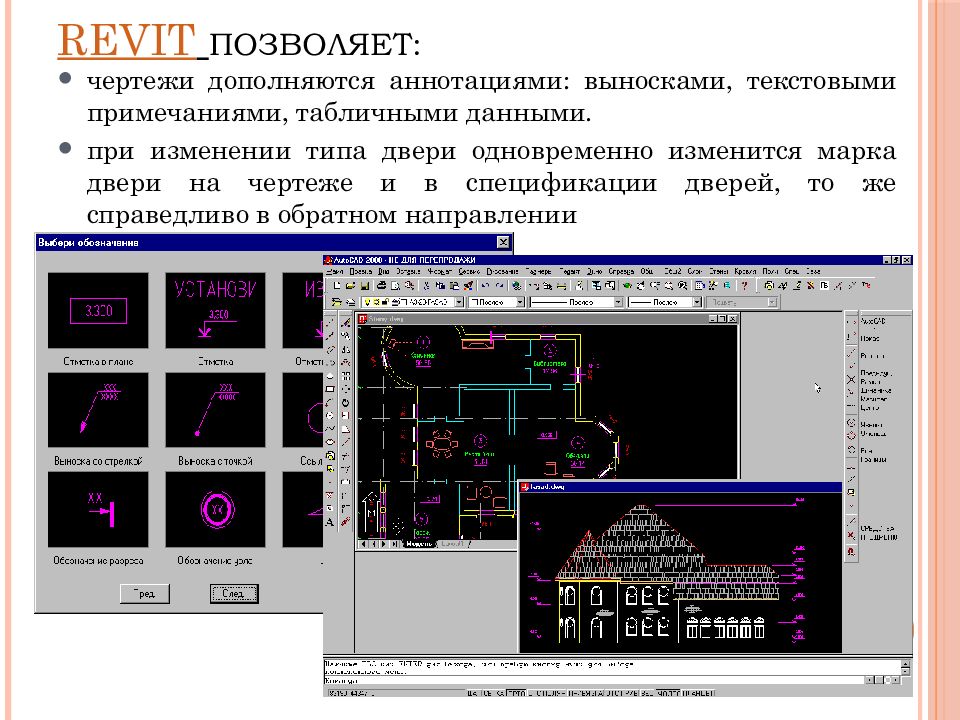Image resolution: width=960 pixels, height=720 pixels.
Task: Open the linetype control dropdown
Action: point(618,302)
